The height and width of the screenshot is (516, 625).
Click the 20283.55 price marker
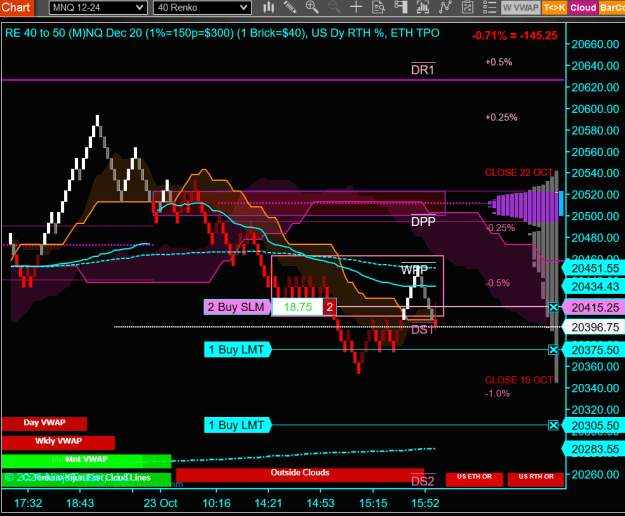pos(594,449)
